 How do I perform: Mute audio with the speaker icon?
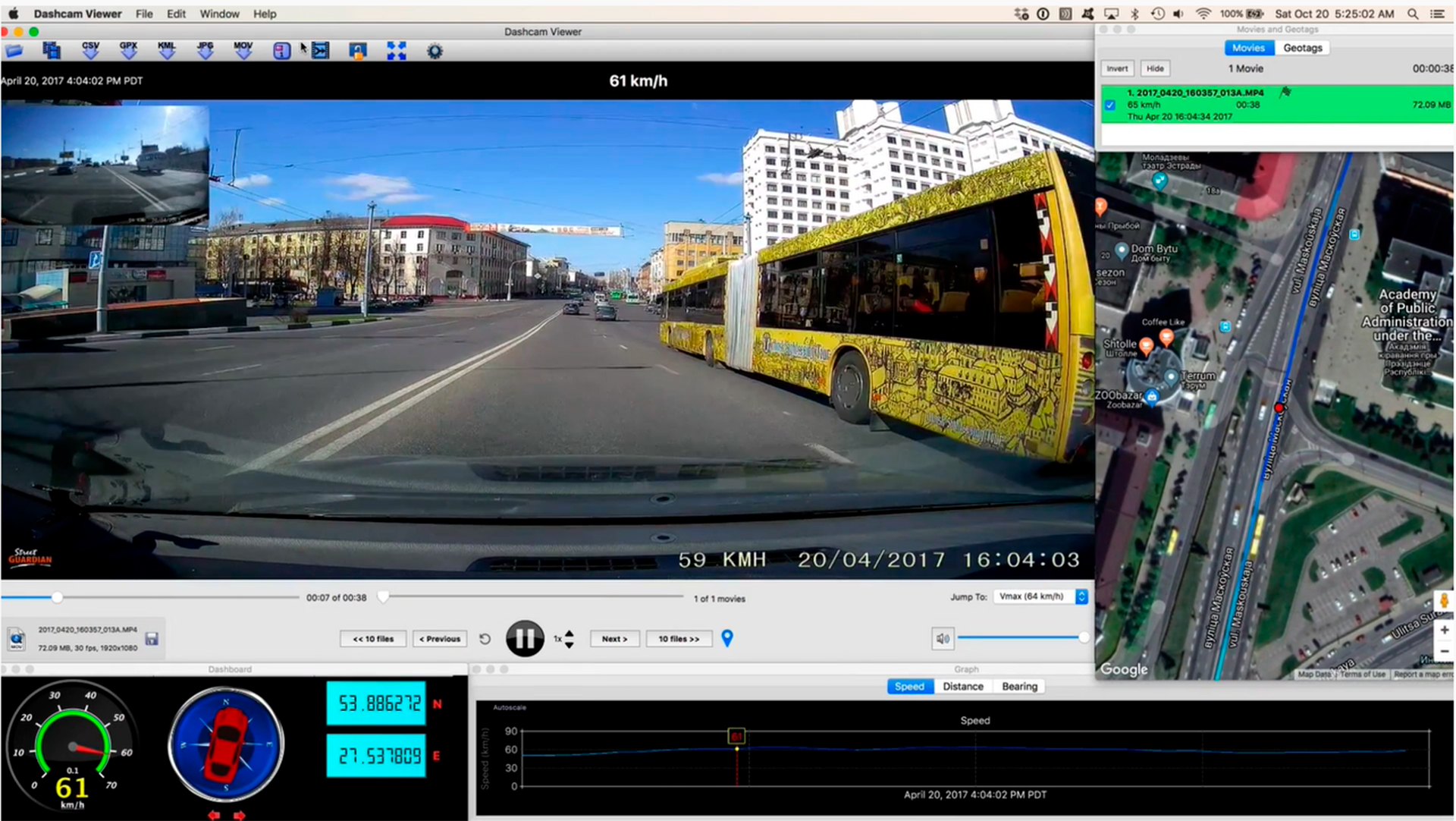coord(943,639)
